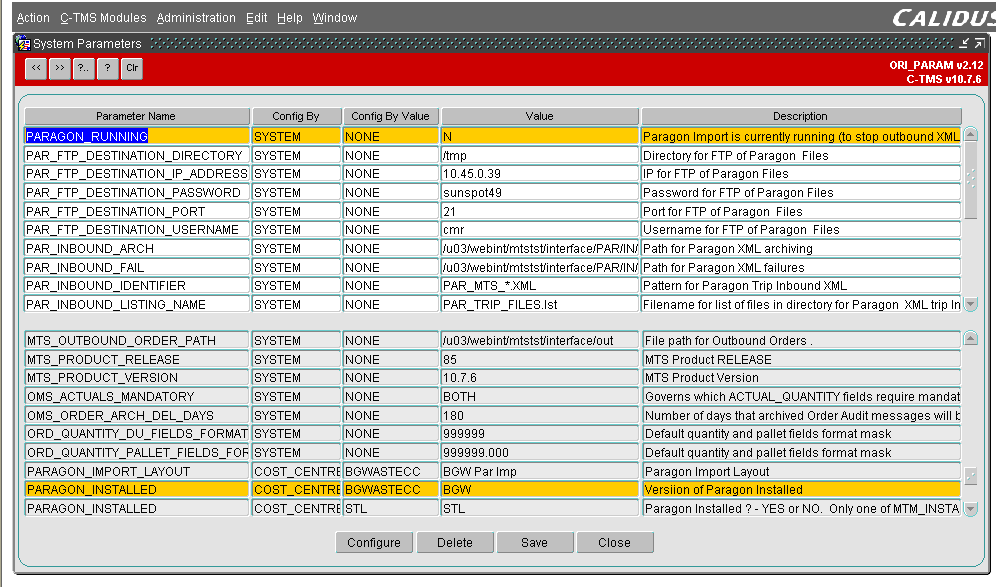Click the Value column header

[540, 116]
